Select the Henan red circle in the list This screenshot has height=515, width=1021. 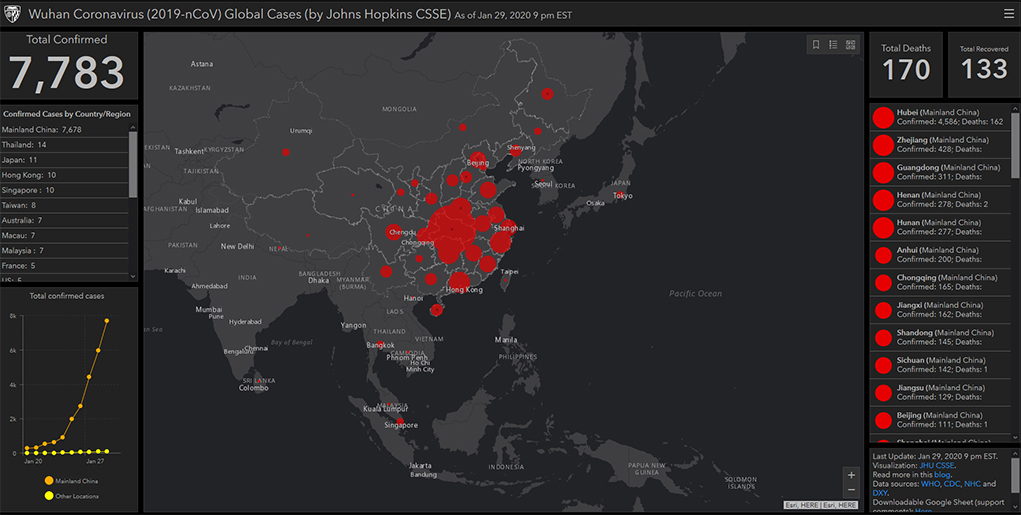pyautogui.click(x=883, y=199)
